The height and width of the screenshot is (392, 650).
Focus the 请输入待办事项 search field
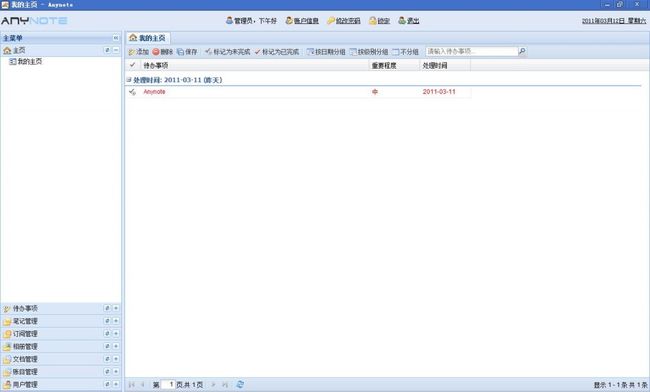point(472,51)
